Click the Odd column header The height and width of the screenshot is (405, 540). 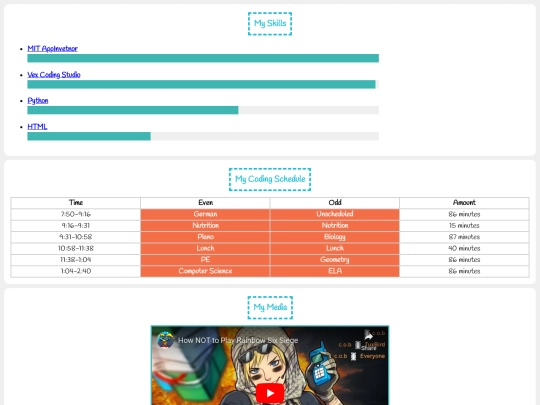click(335, 202)
